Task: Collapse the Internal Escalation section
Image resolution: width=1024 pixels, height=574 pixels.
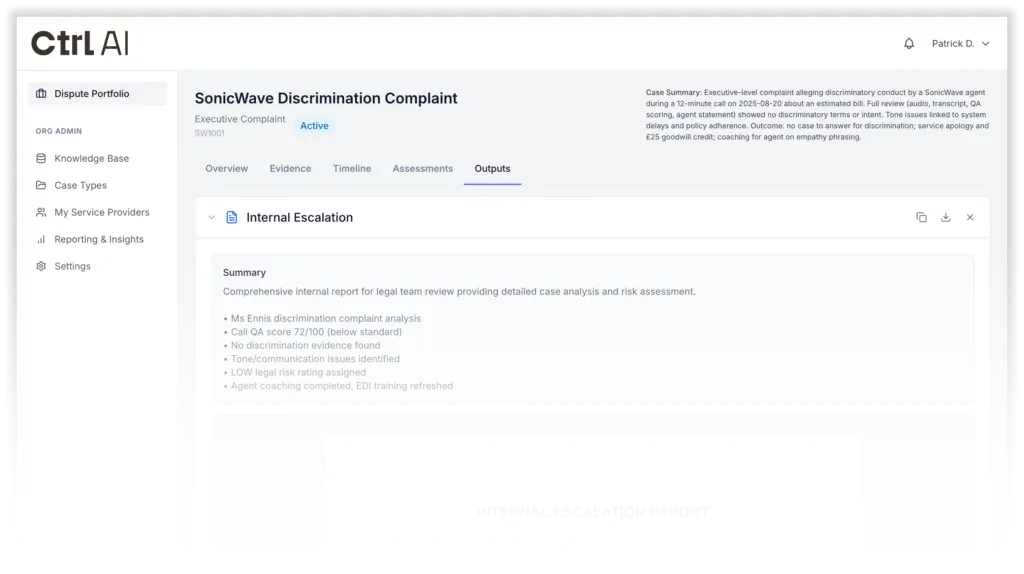Action: pos(211,217)
